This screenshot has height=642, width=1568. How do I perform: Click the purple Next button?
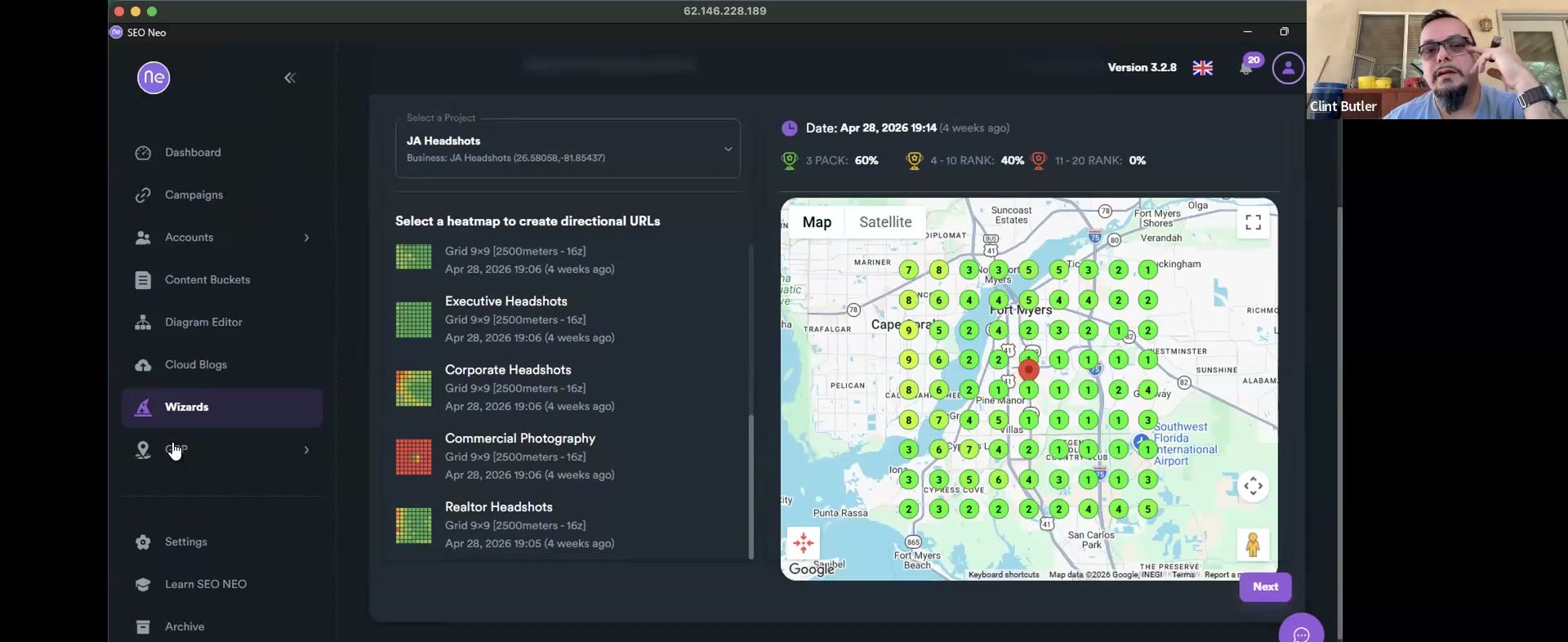click(1266, 587)
